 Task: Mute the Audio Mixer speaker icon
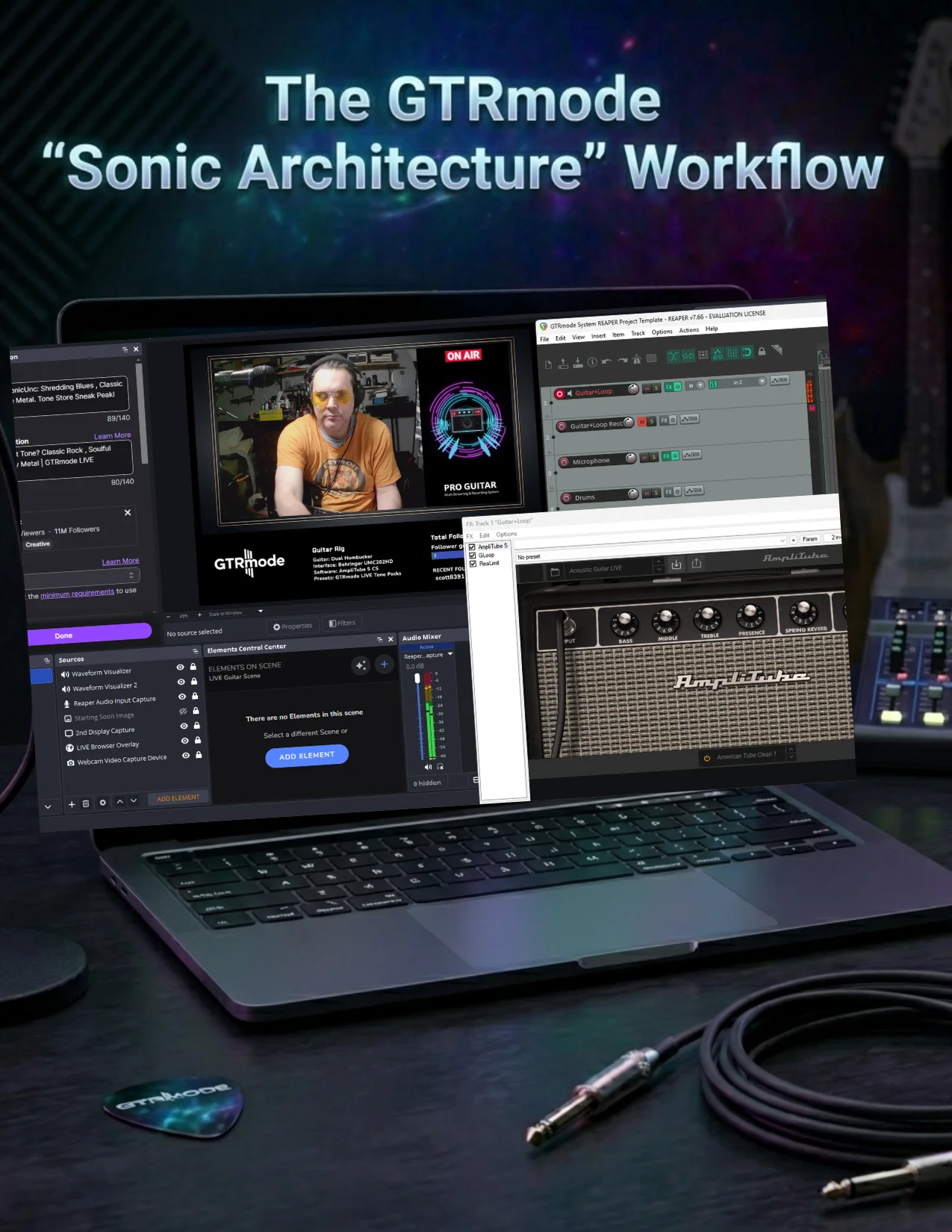[x=428, y=767]
